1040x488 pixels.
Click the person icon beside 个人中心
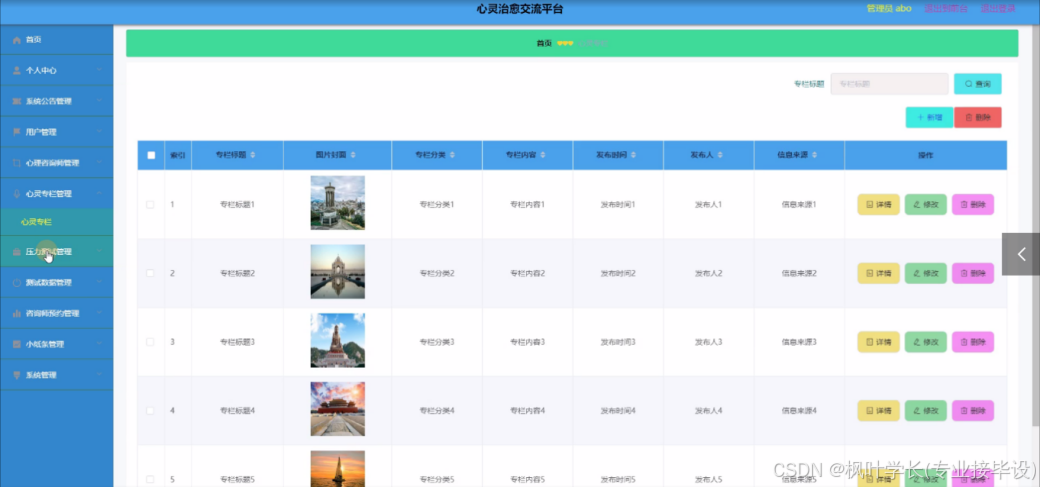[x=17, y=70]
